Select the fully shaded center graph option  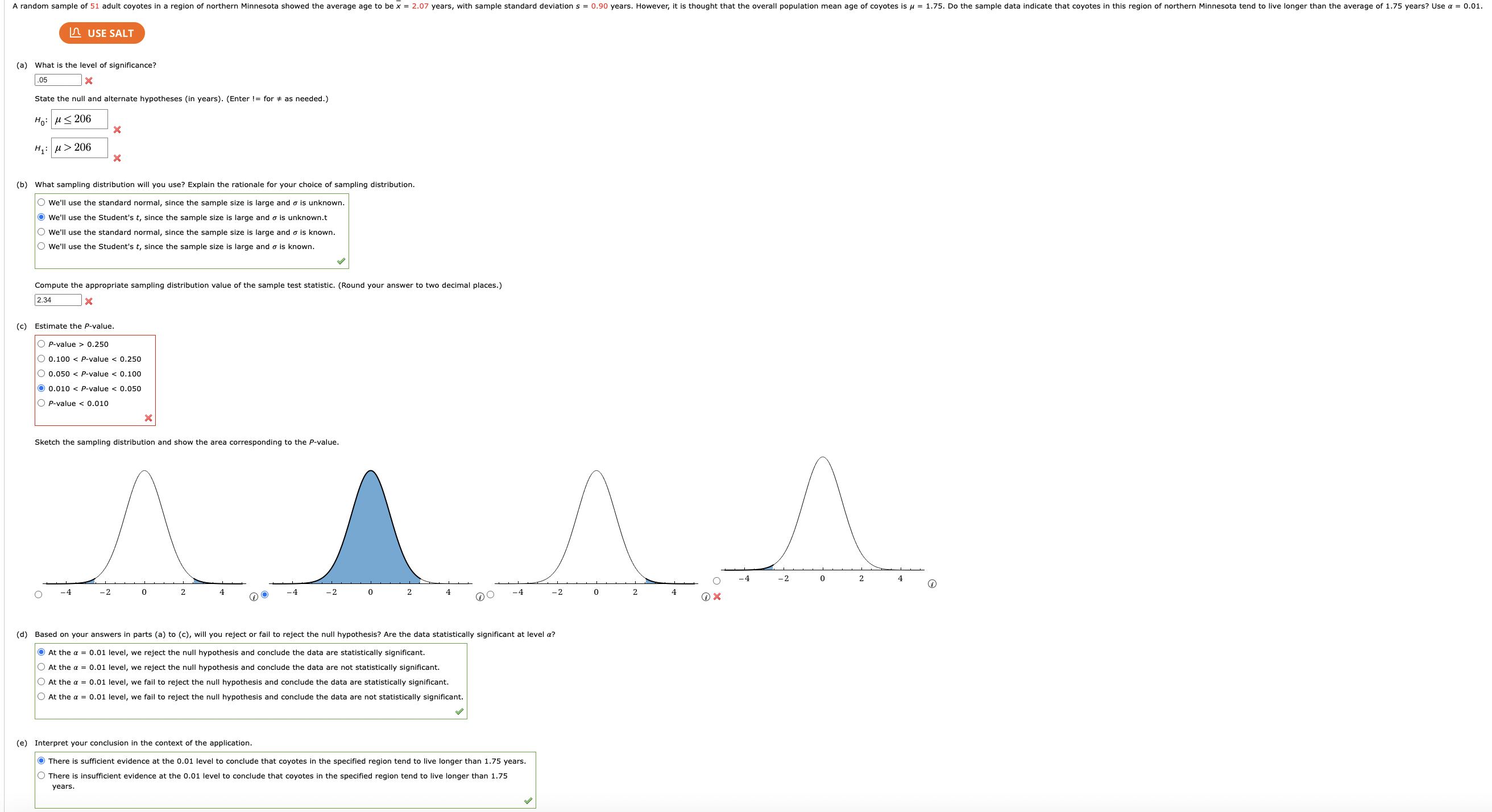tap(265, 595)
